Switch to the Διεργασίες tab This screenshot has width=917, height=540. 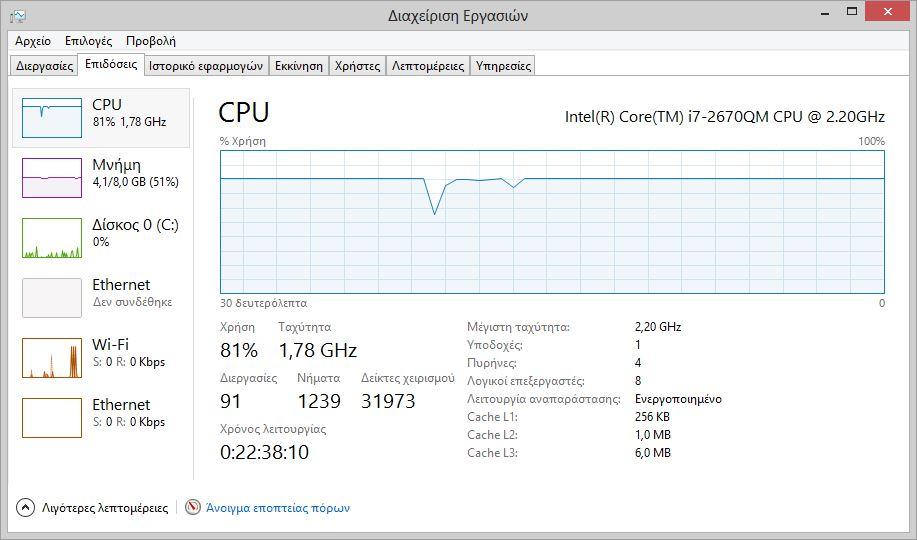[44, 66]
